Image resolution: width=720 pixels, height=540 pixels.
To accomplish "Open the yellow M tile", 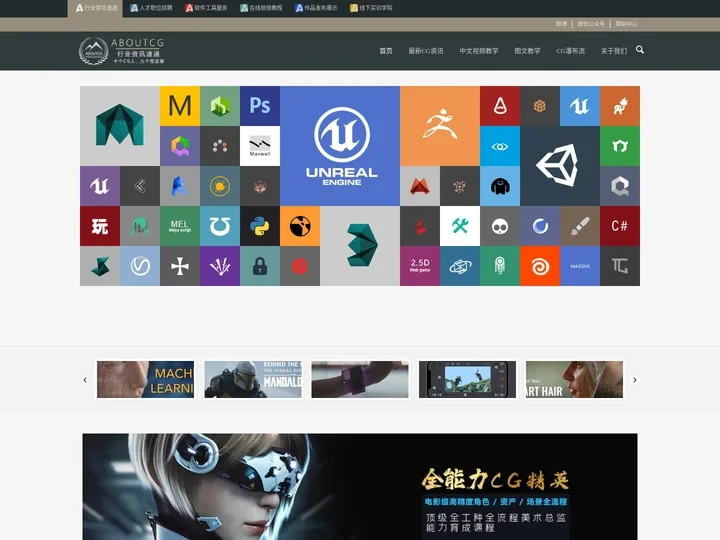I will (180, 106).
